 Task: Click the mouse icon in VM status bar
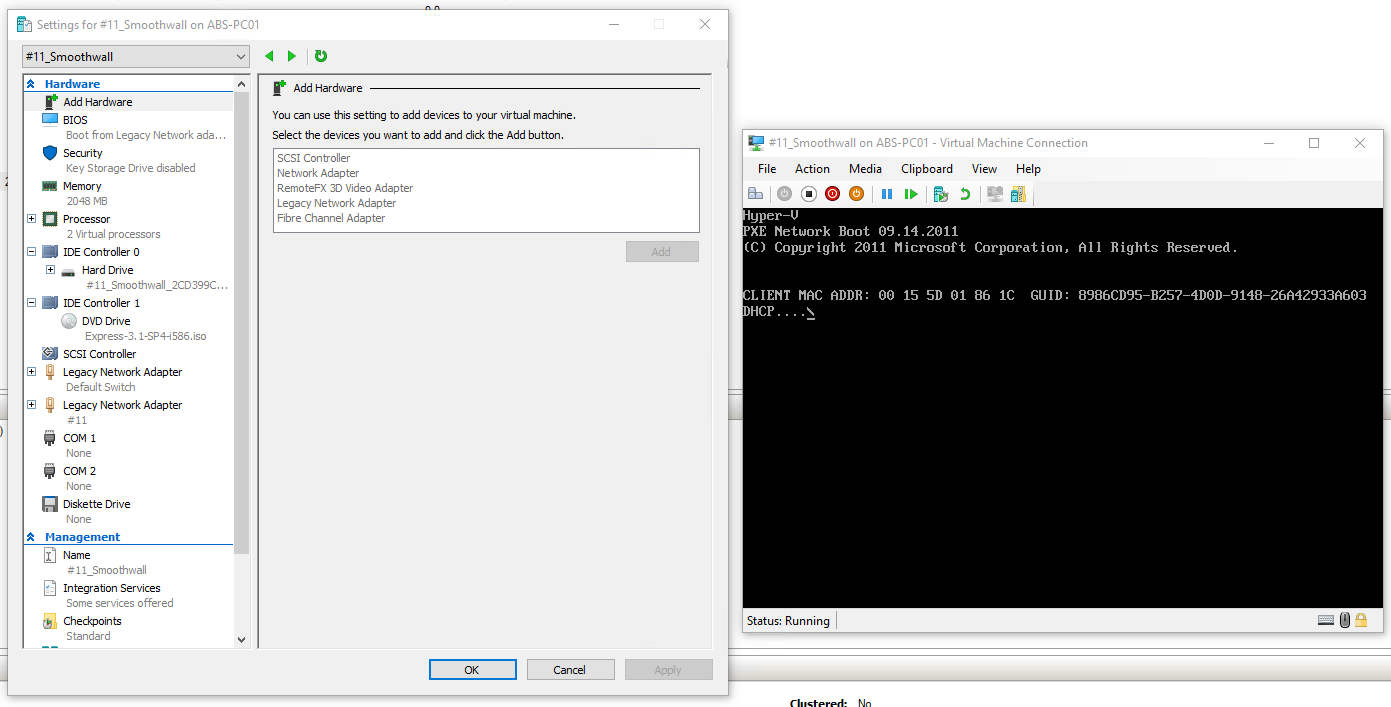click(1345, 620)
